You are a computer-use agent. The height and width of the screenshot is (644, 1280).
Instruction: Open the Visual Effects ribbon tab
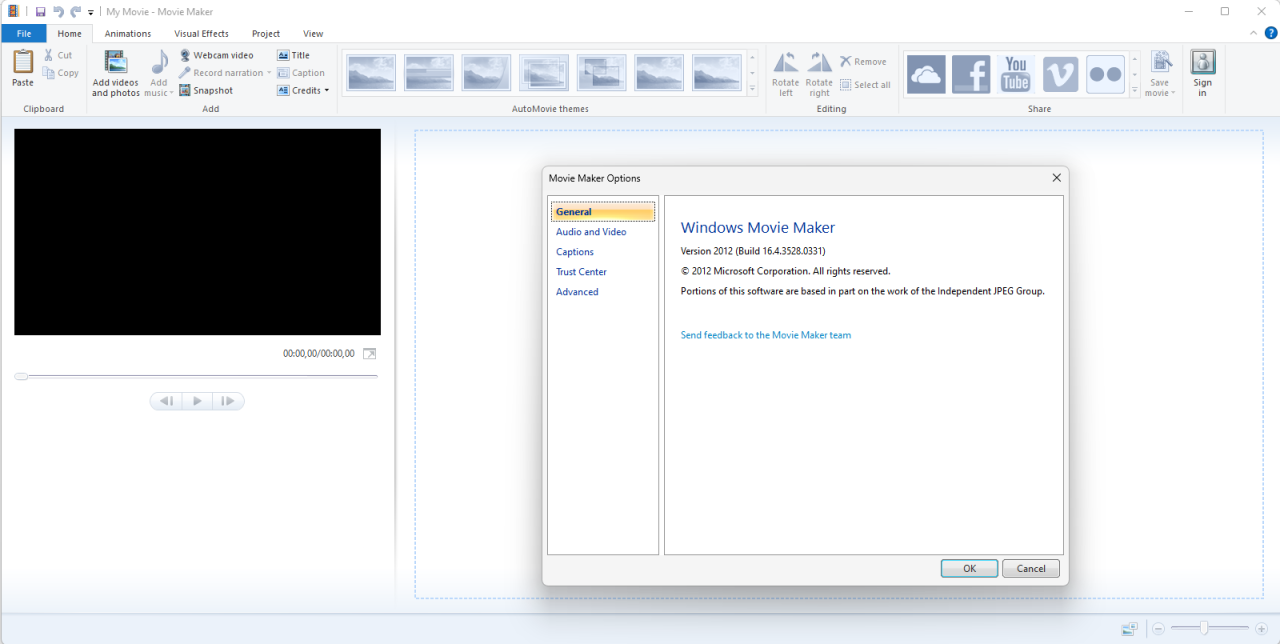click(x=201, y=33)
